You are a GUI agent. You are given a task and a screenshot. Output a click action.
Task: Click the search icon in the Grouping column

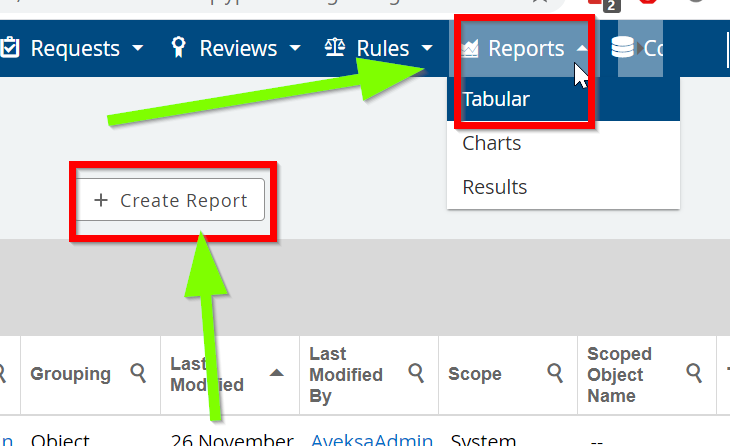pos(139,374)
